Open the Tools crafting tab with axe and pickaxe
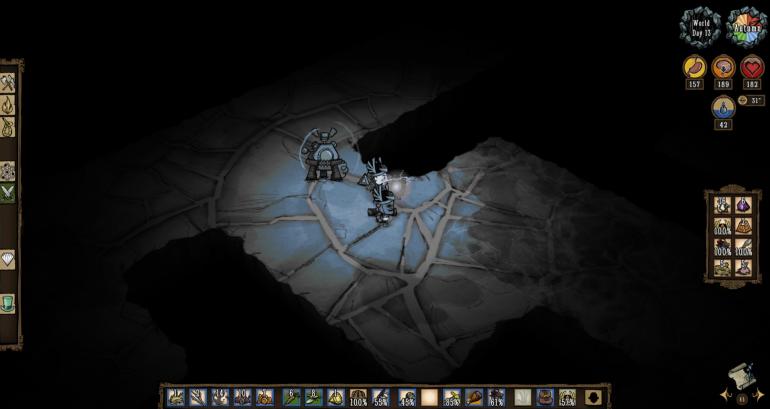 point(7,82)
